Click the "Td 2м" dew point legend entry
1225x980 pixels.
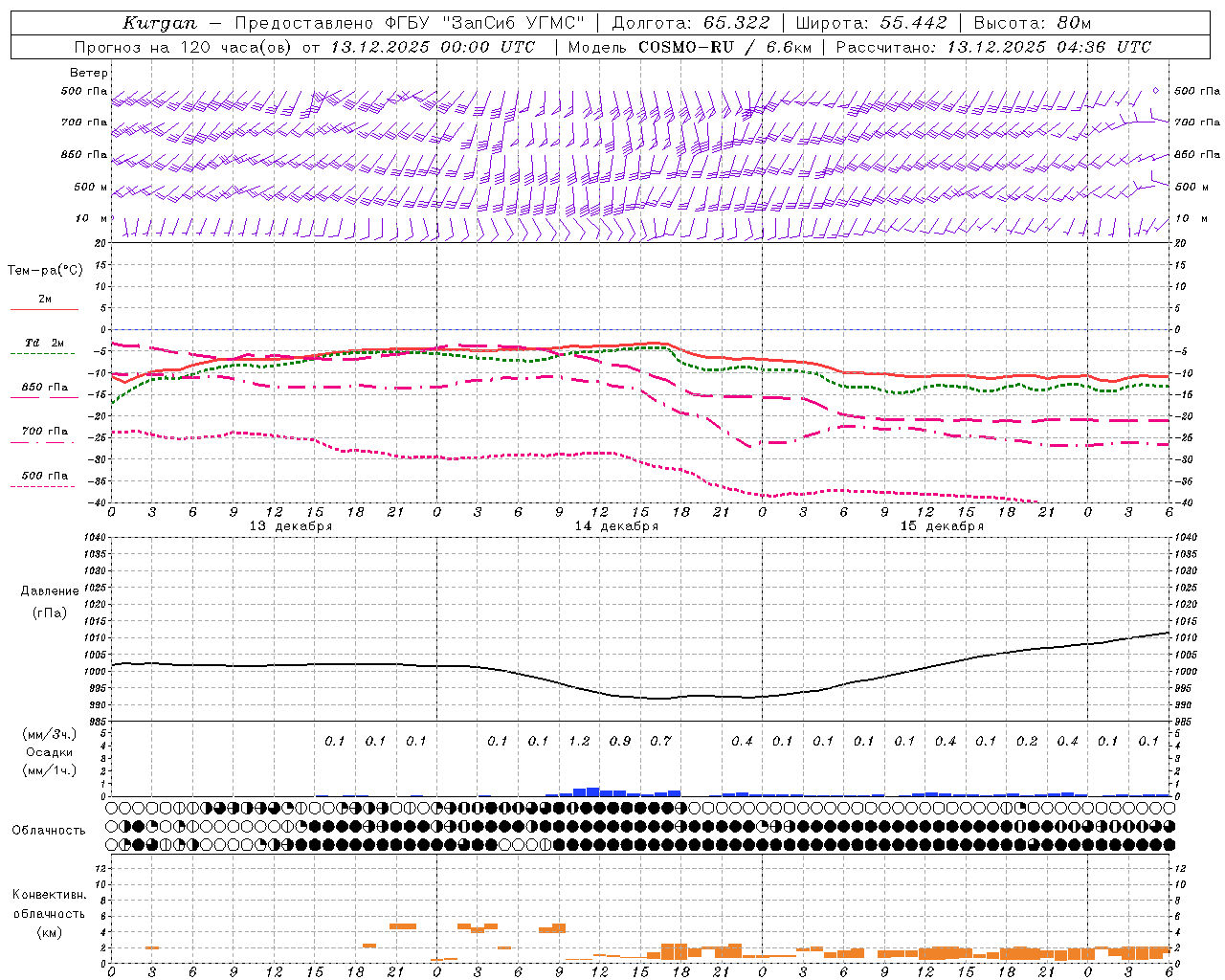(45, 343)
